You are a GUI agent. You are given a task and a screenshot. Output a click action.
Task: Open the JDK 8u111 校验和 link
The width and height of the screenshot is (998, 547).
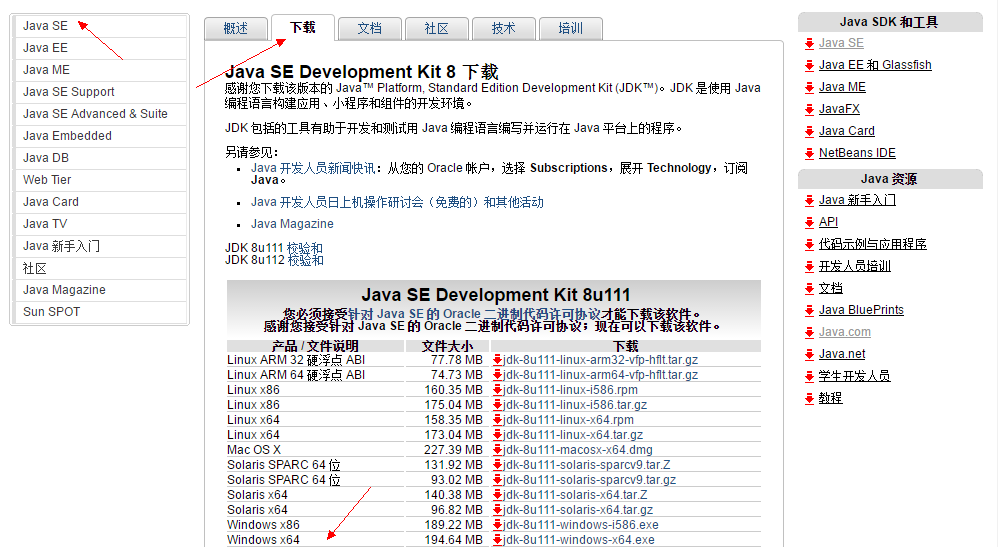305,248
